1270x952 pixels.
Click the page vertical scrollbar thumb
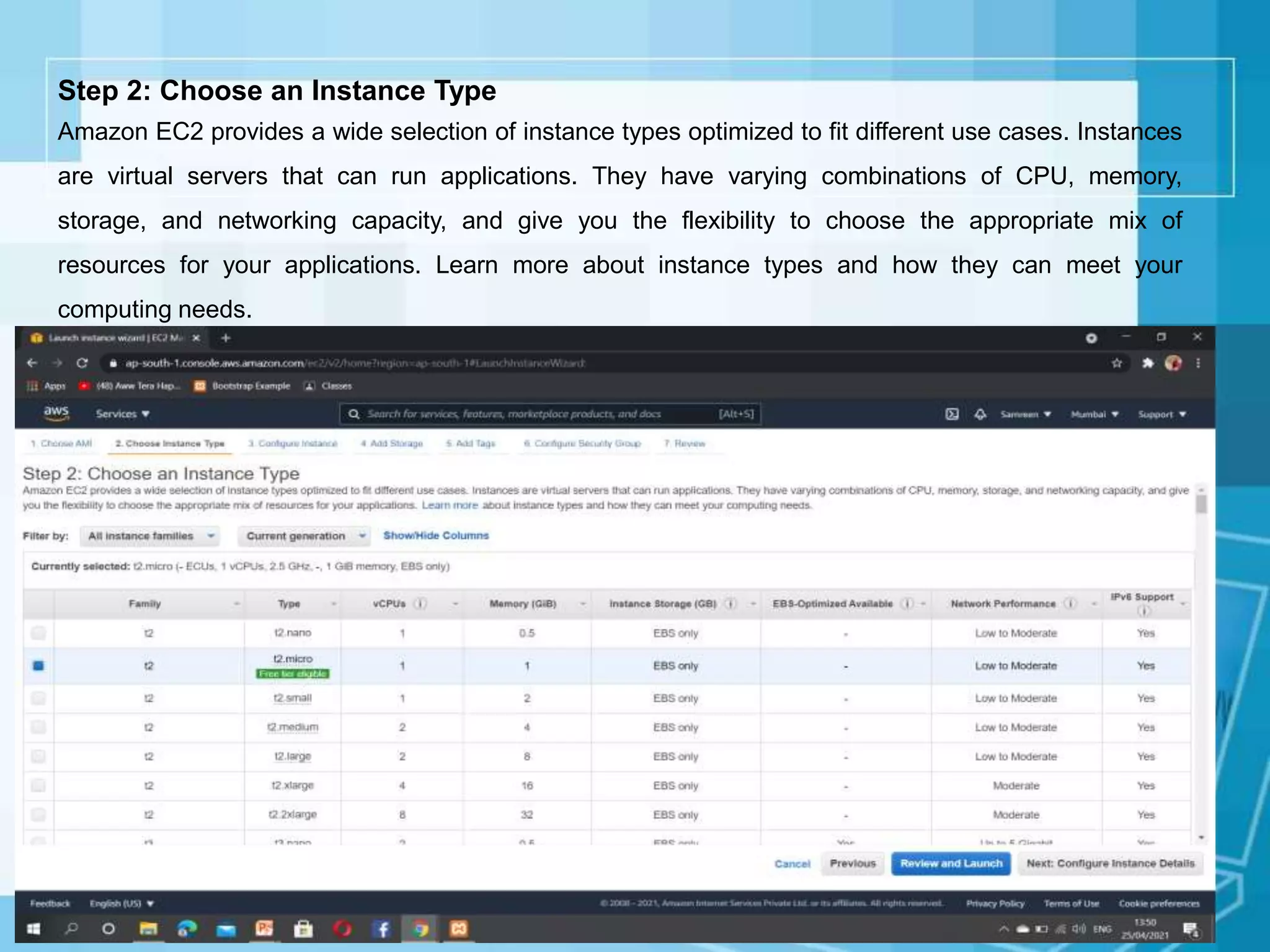coord(1201,504)
